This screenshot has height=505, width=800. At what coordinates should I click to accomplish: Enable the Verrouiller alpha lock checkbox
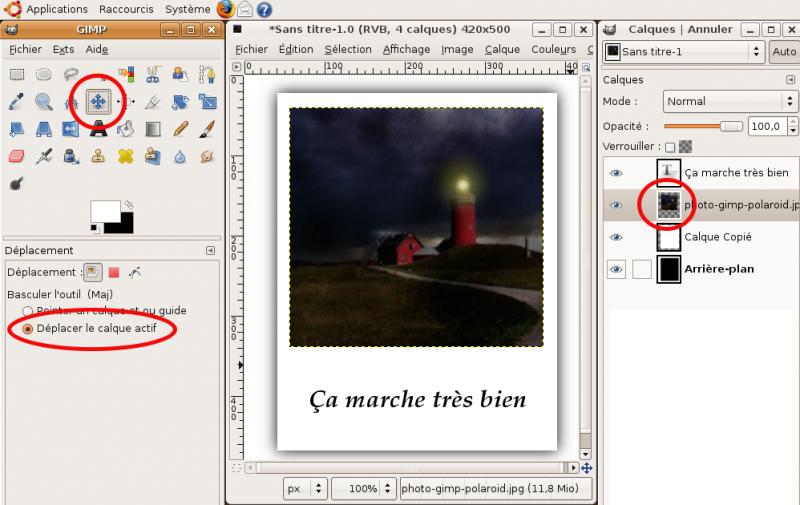pos(670,147)
